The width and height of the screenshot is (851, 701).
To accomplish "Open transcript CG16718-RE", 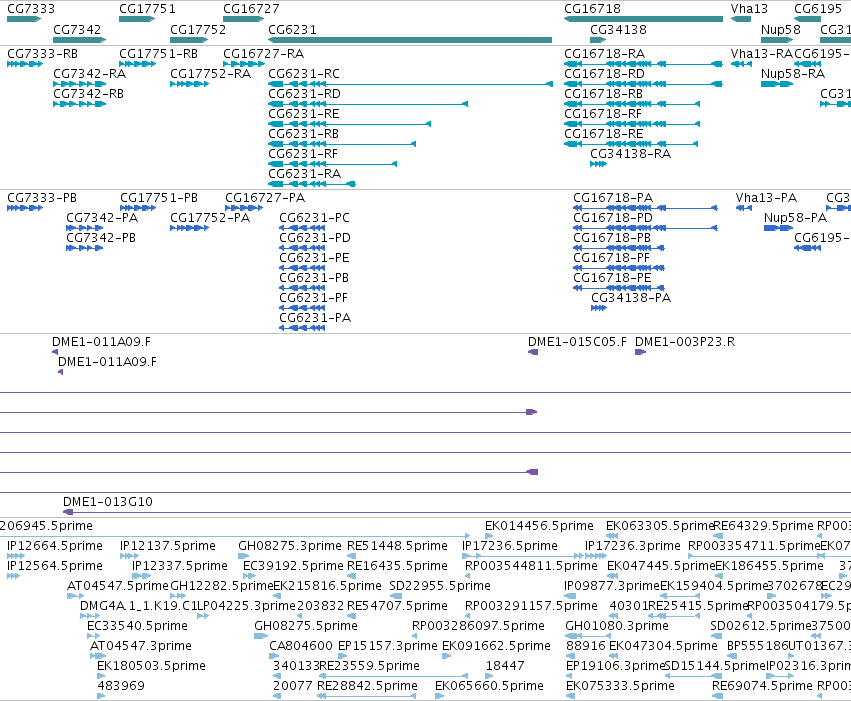I will (x=604, y=134).
